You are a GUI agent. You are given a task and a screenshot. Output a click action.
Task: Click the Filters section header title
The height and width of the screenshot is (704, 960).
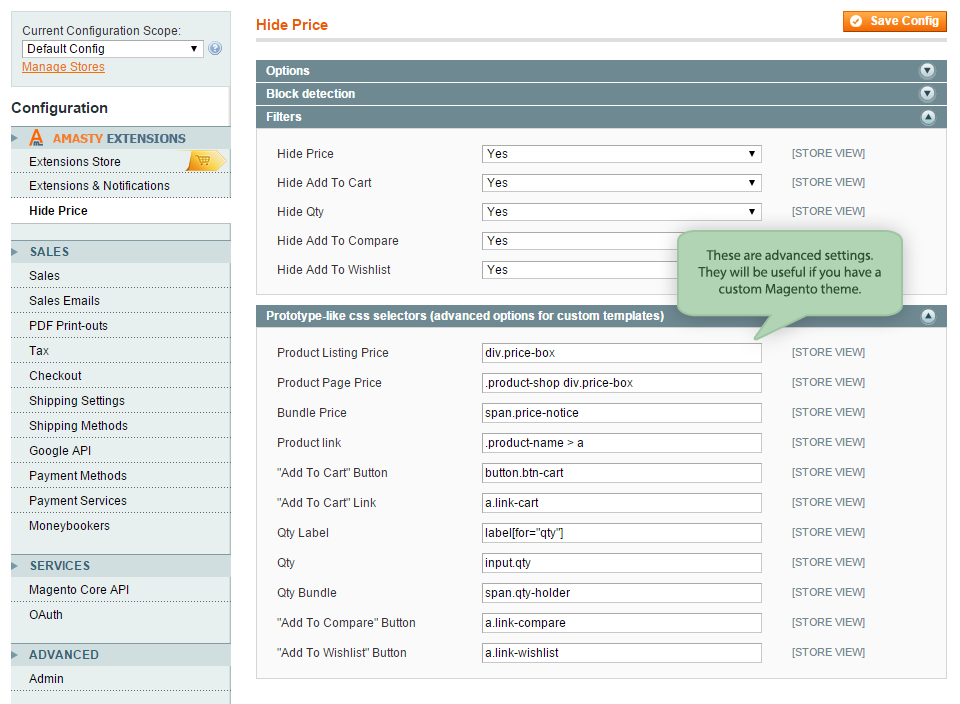[283, 117]
